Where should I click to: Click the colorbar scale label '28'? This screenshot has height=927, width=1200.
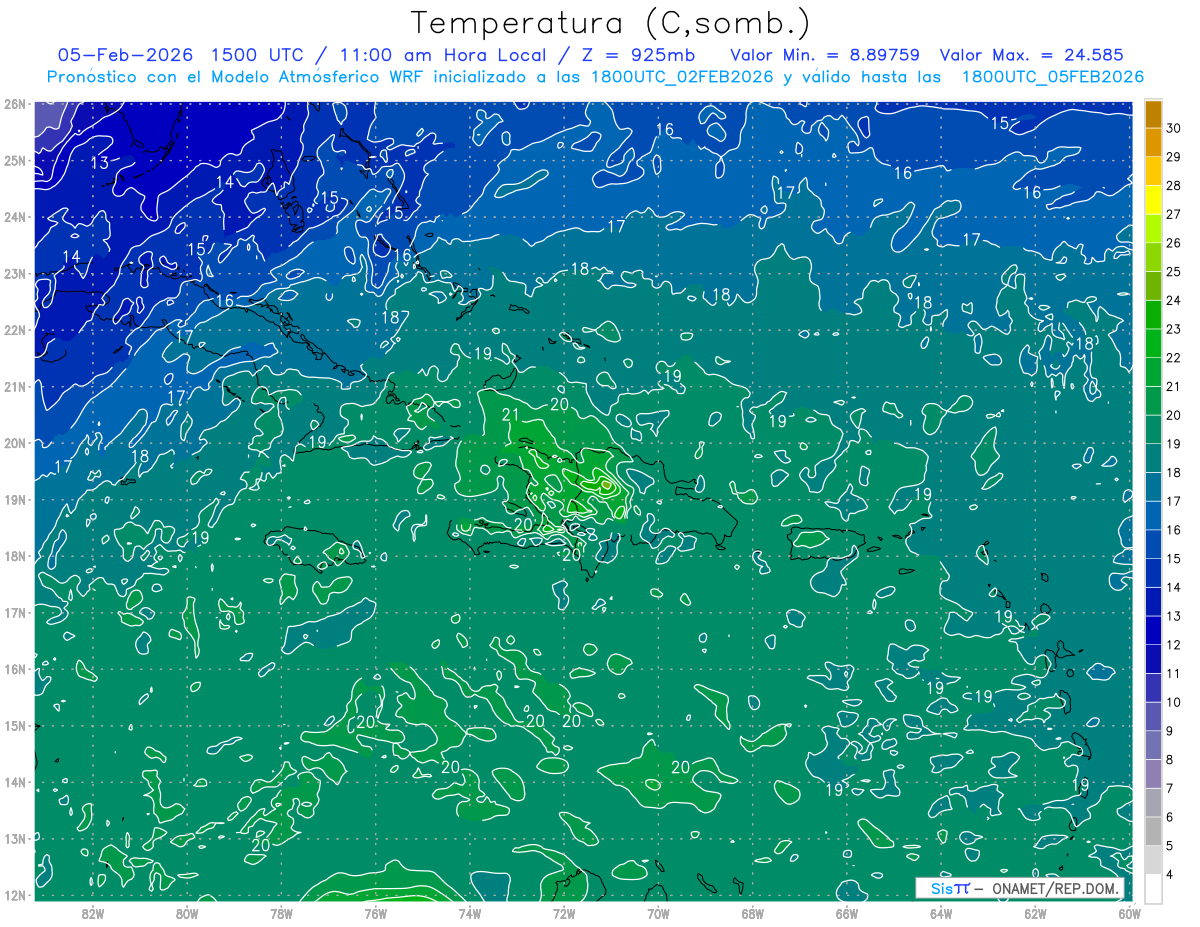pos(1174,186)
